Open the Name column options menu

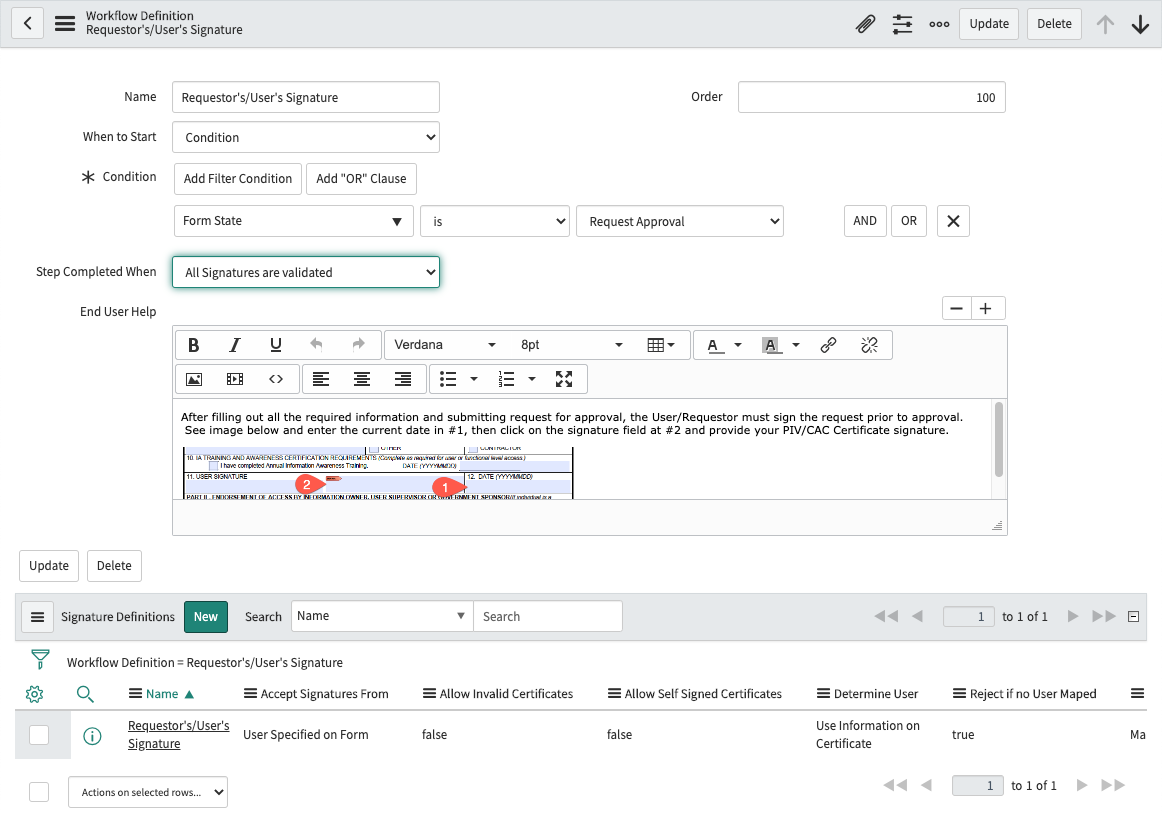point(136,694)
